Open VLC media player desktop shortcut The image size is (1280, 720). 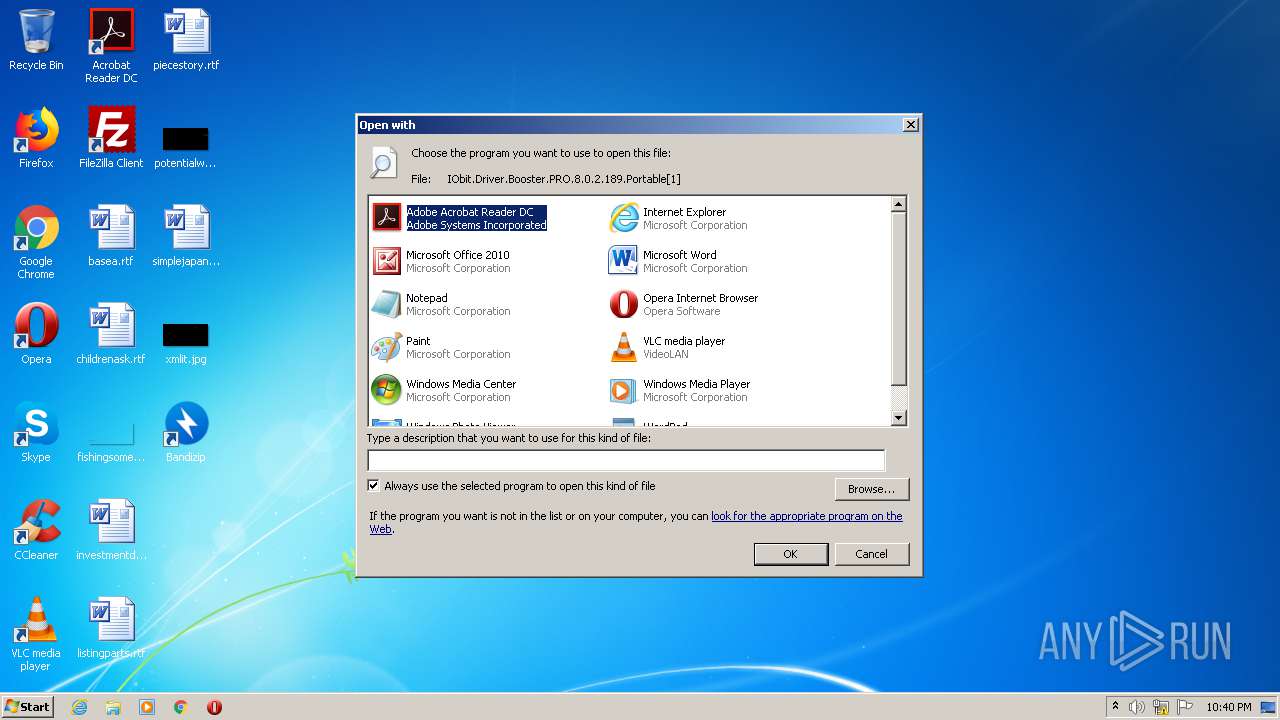click(36, 634)
